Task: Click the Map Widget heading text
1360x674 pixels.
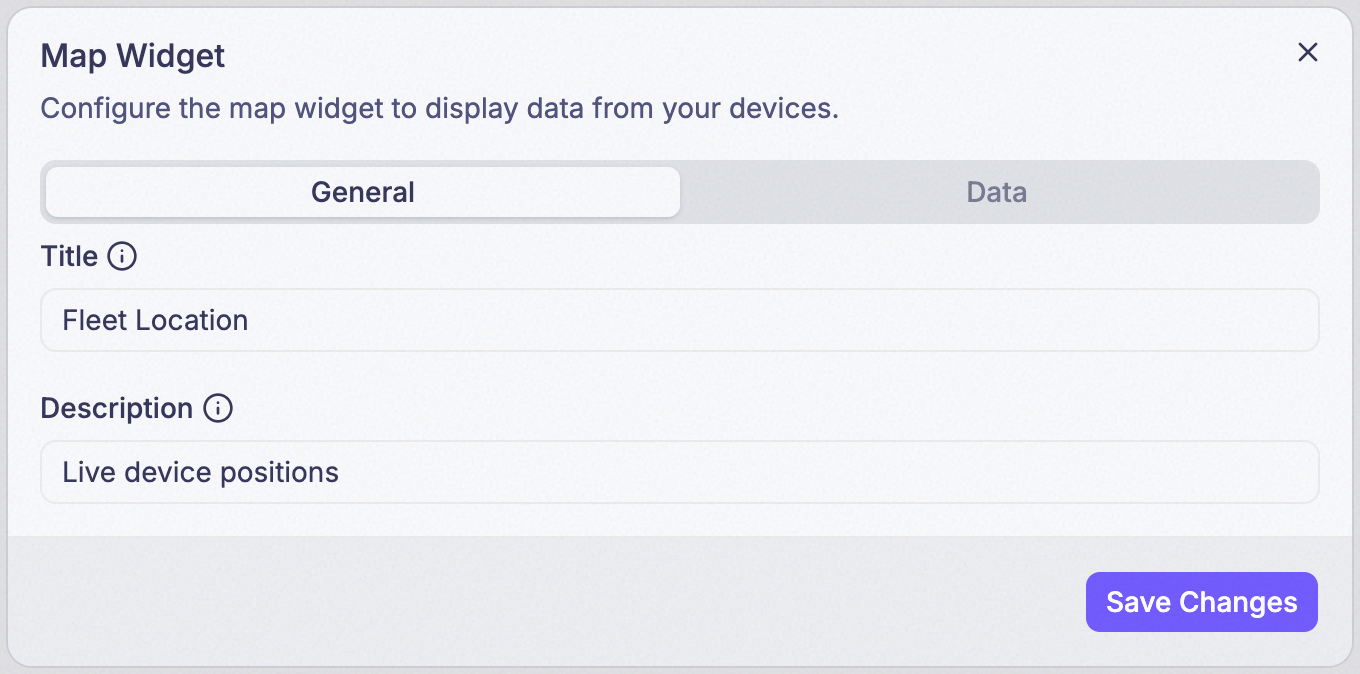Action: click(x=133, y=56)
